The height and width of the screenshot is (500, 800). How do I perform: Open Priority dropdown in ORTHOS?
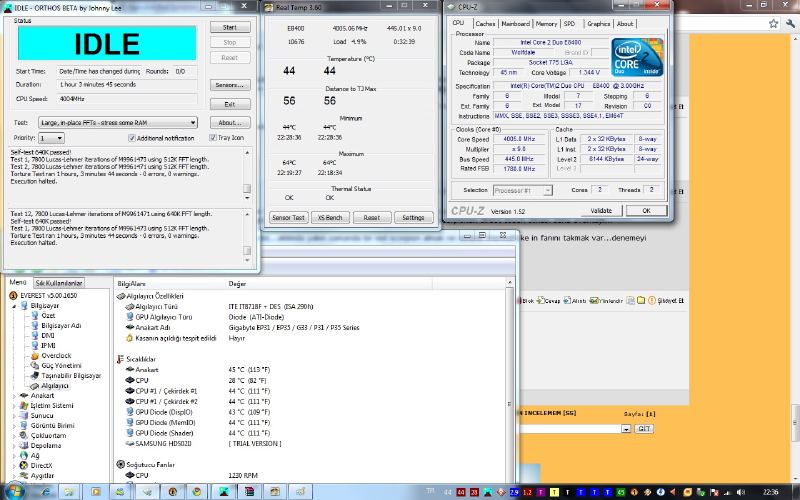point(52,138)
